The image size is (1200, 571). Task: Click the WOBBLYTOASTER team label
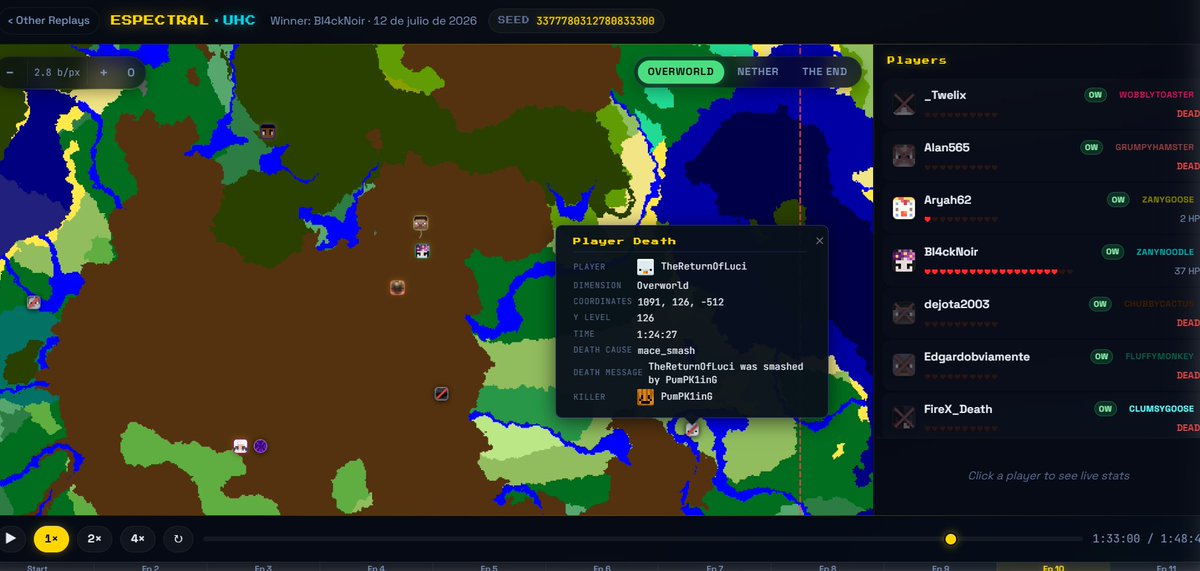point(1156,95)
